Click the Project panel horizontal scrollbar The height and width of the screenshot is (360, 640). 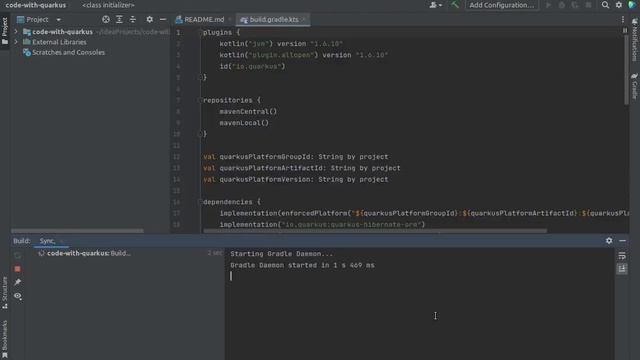(77, 231)
